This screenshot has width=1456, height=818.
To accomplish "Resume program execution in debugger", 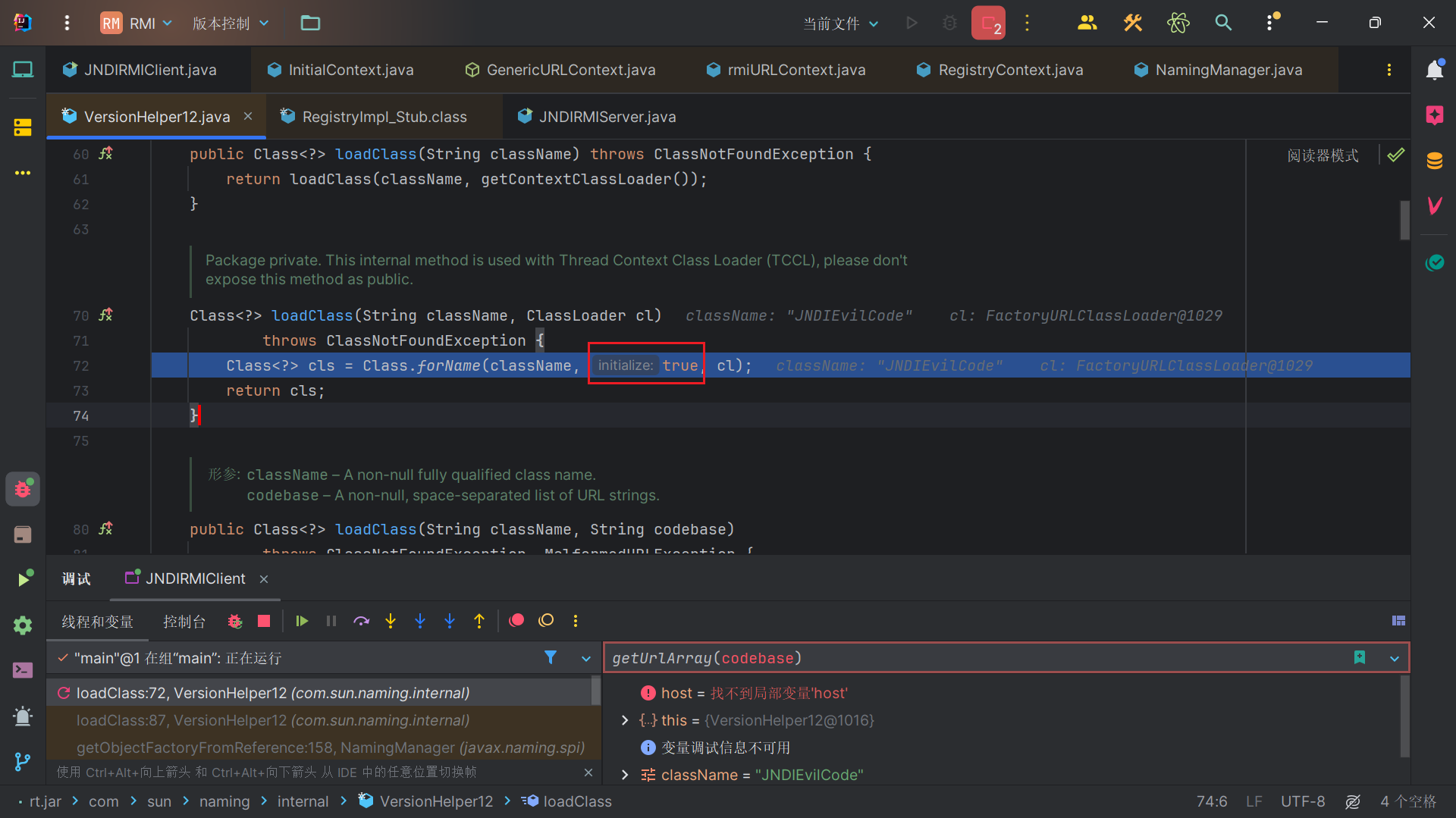I will tap(302, 621).
